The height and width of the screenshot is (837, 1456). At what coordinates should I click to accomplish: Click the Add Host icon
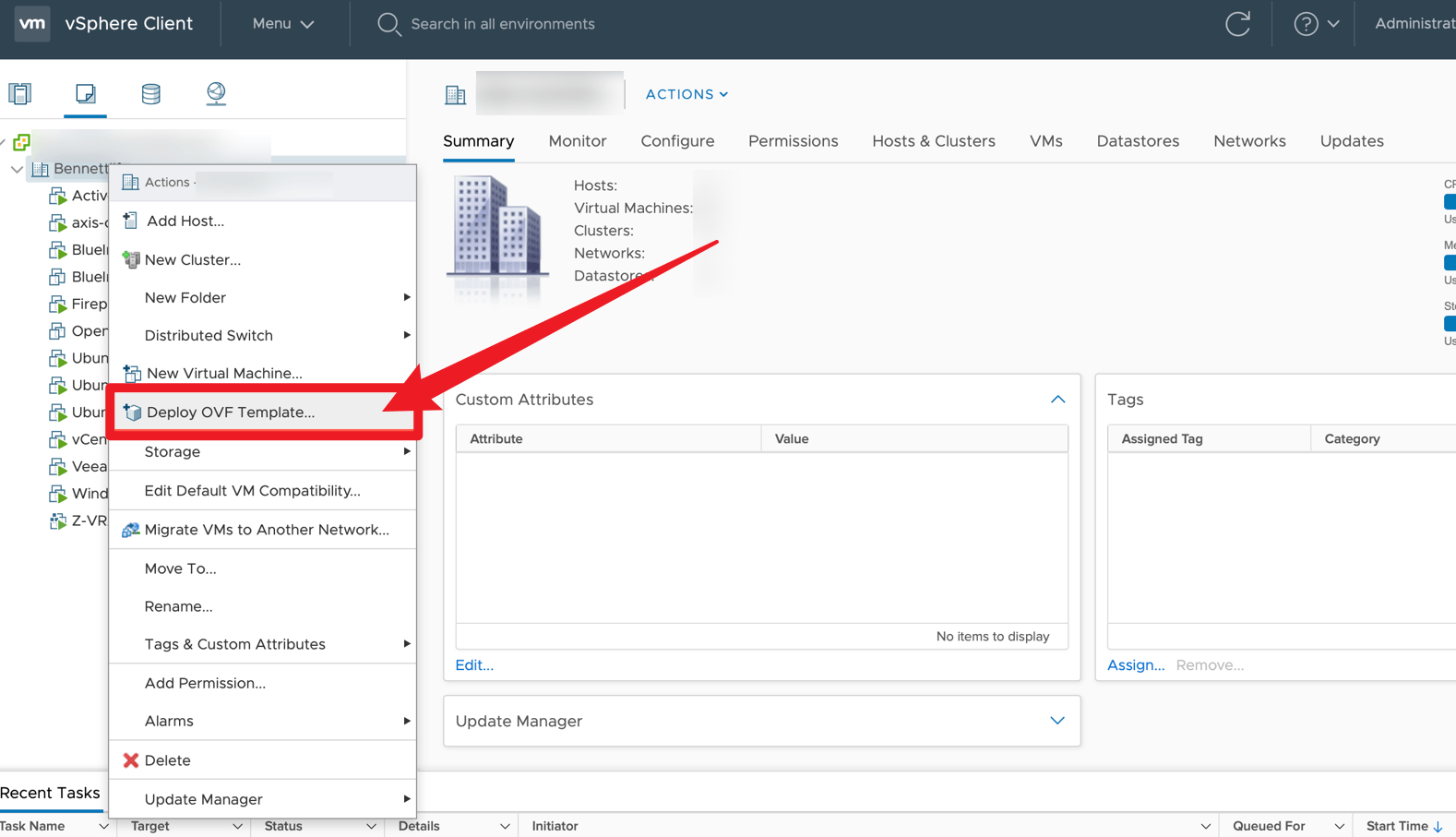tap(130, 221)
